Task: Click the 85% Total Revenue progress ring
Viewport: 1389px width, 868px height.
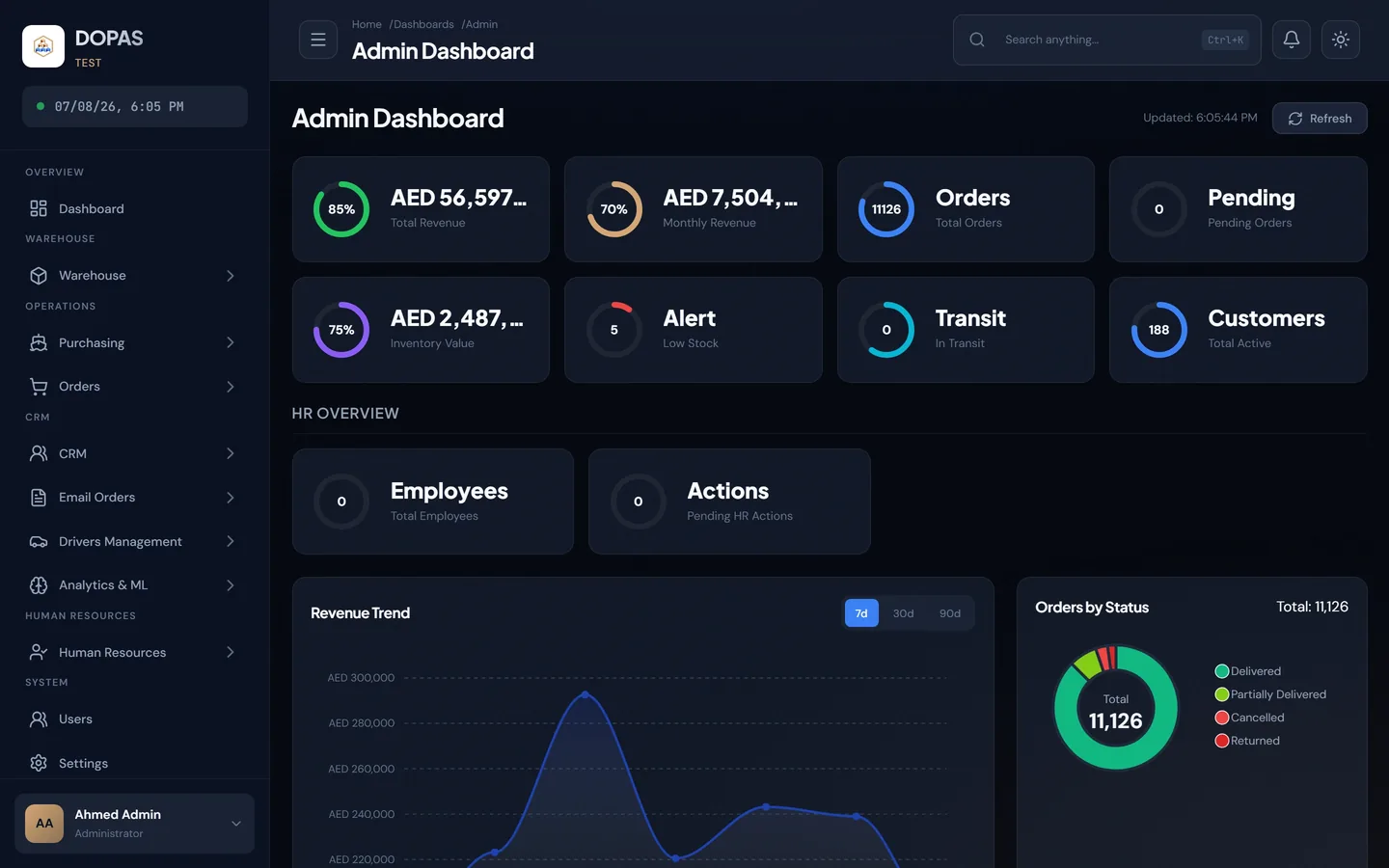Action: coord(341,209)
